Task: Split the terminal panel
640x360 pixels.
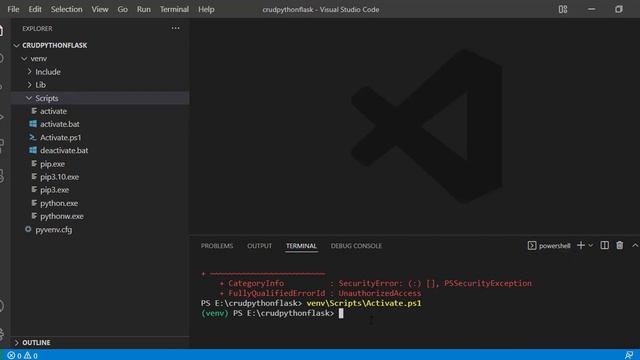Action: [x=604, y=245]
